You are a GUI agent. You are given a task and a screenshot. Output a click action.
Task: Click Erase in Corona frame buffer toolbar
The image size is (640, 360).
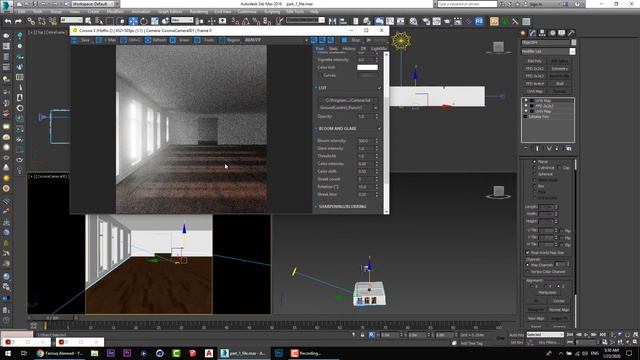click(180, 40)
